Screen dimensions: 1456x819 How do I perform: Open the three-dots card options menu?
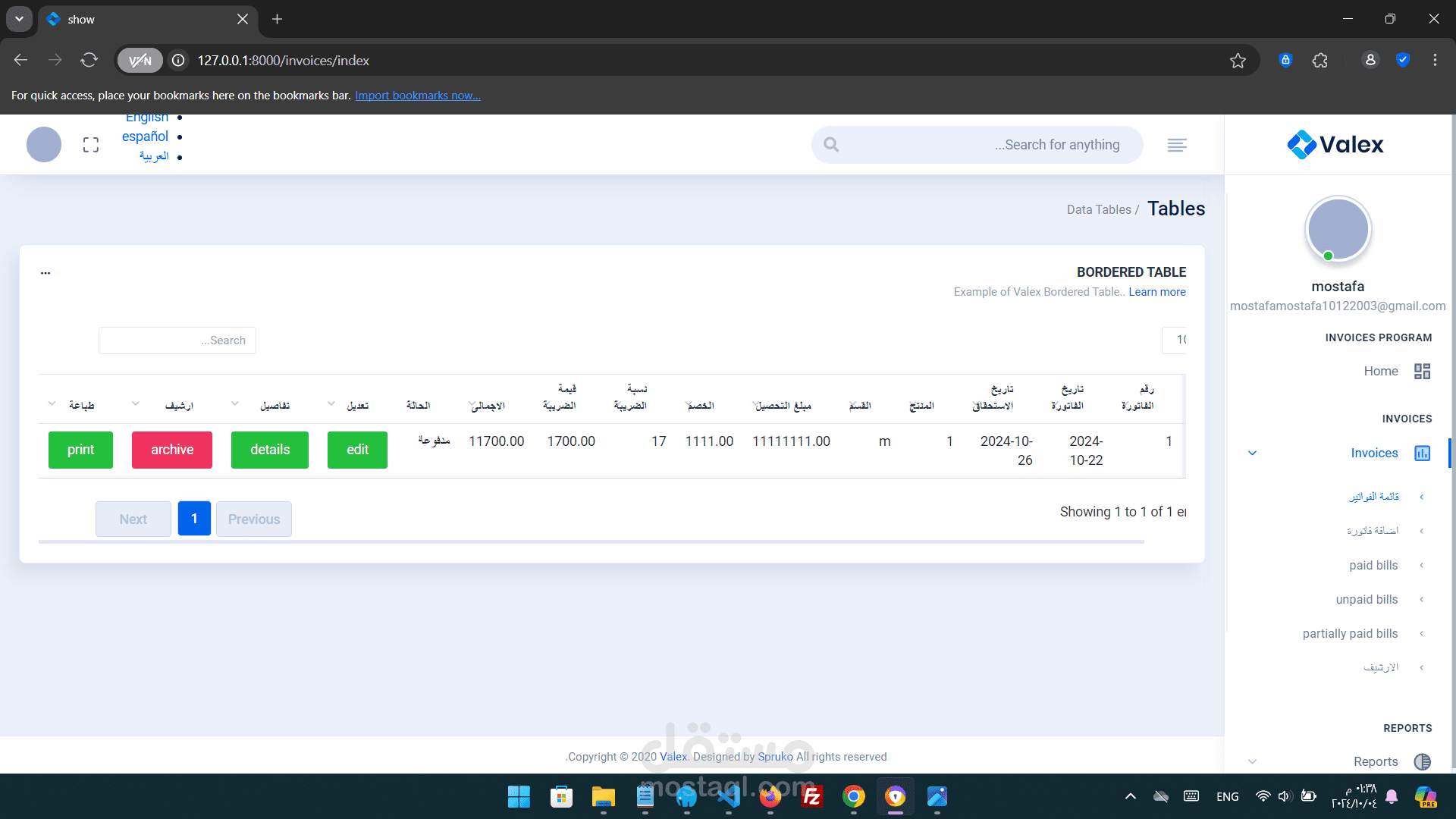pyautogui.click(x=45, y=273)
